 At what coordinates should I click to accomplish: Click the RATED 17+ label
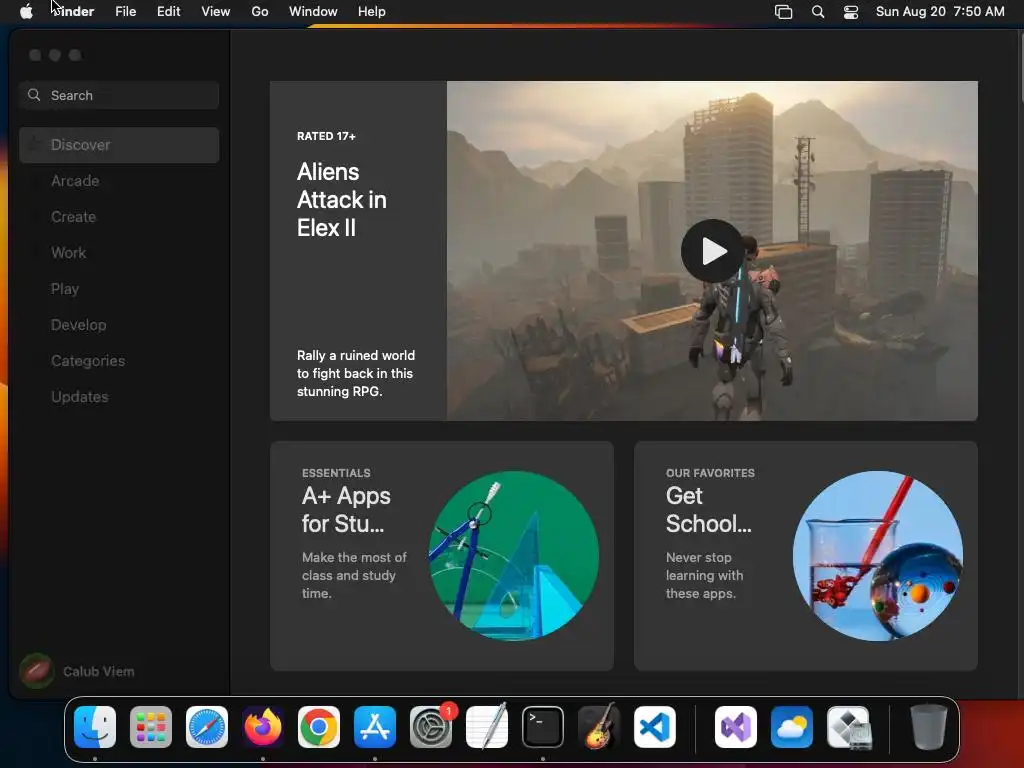click(x=326, y=136)
